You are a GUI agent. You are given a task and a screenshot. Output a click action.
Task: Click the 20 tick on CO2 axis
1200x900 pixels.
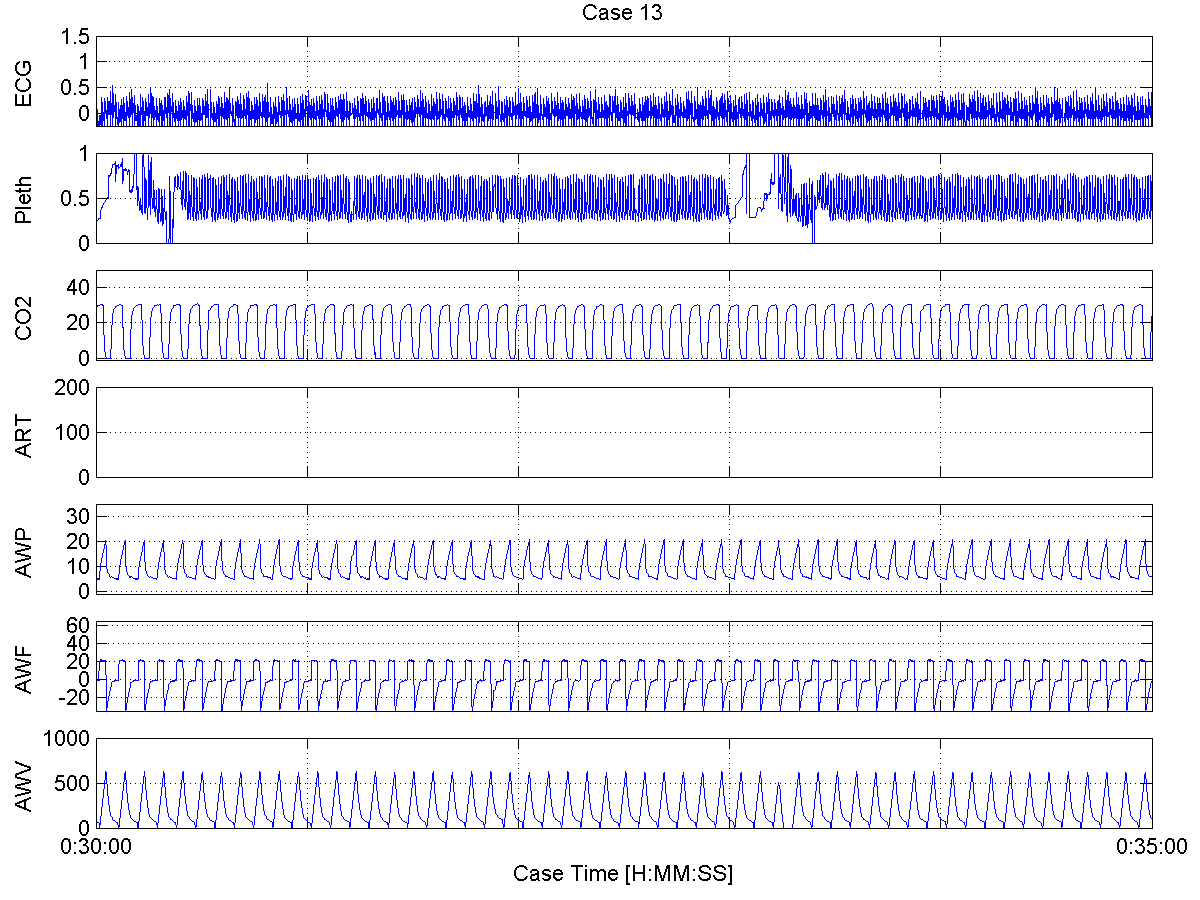tap(79, 323)
